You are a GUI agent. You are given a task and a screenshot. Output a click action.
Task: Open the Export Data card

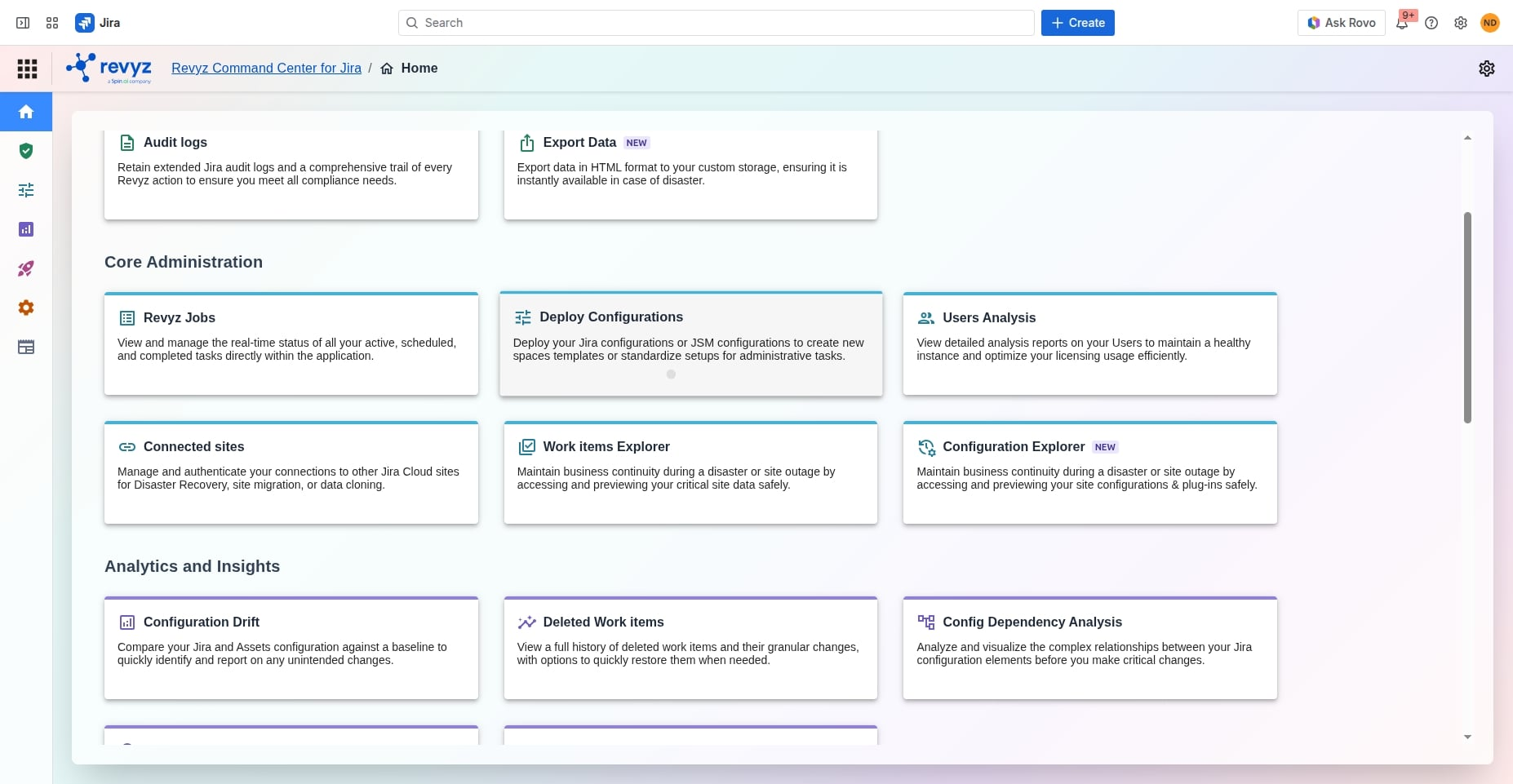(690, 175)
